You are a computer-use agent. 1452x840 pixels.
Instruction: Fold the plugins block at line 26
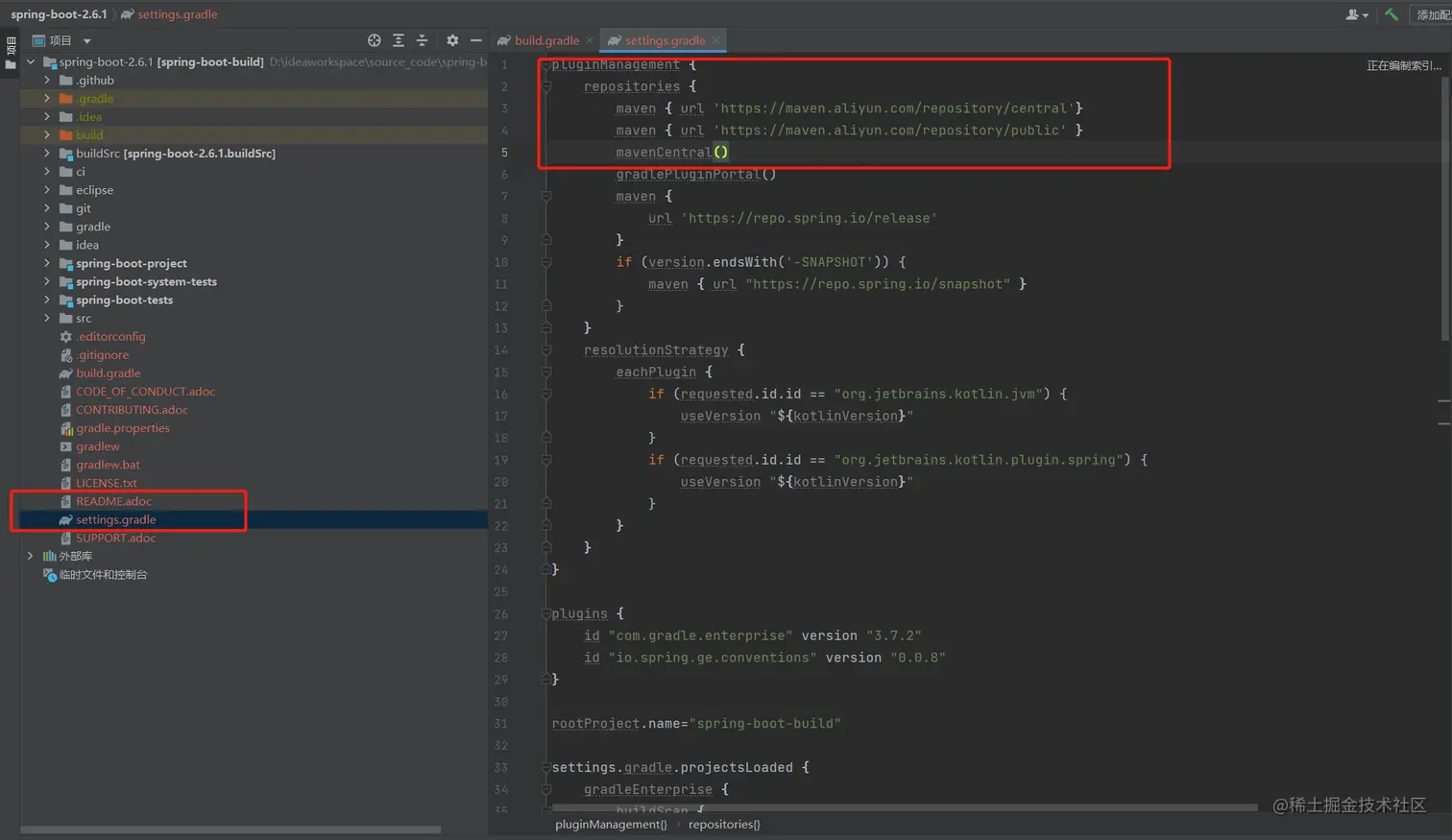[x=545, y=613]
